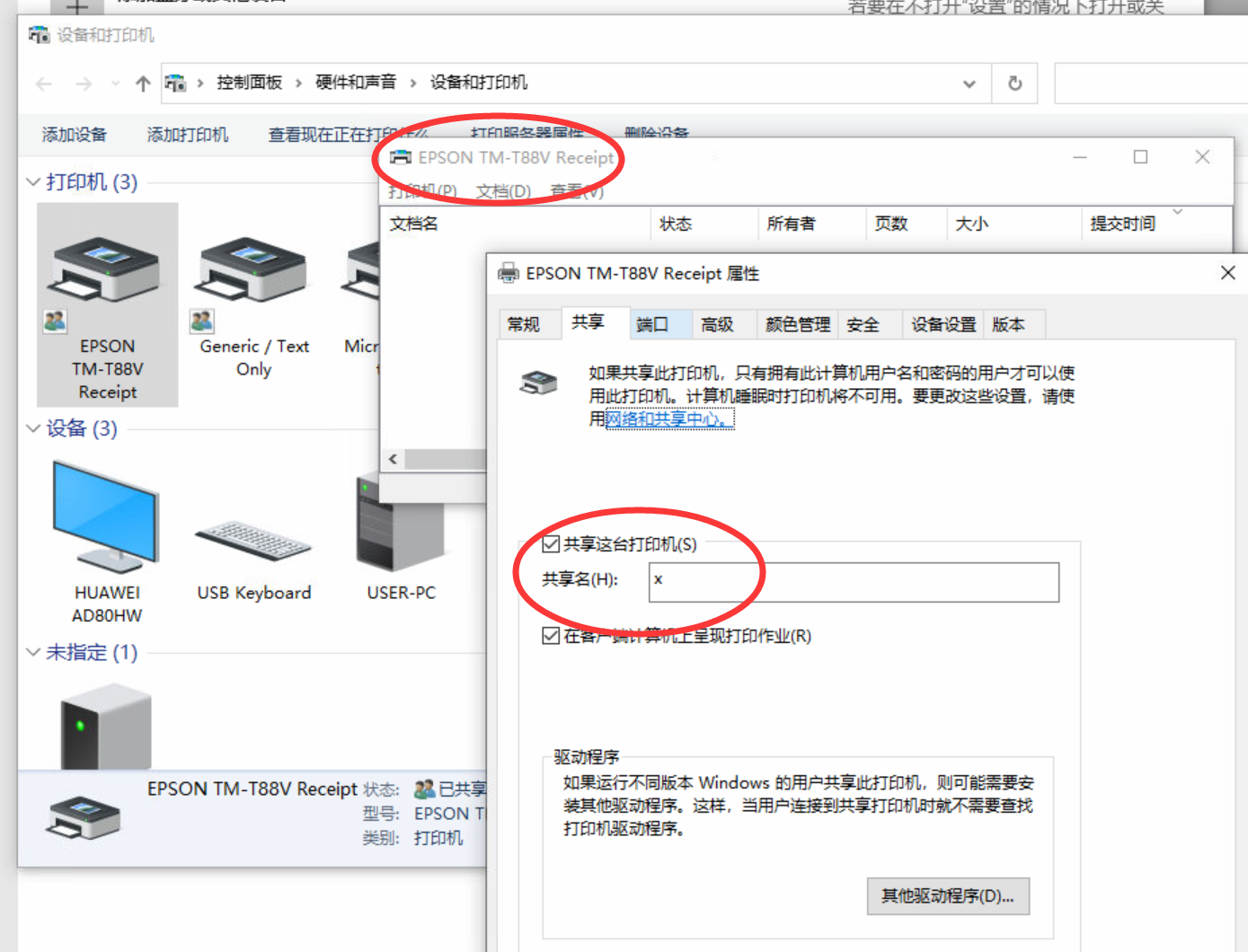Viewport: 1248px width, 952px height.
Task: Click the printer icon in properties title bar
Action: pos(509,273)
